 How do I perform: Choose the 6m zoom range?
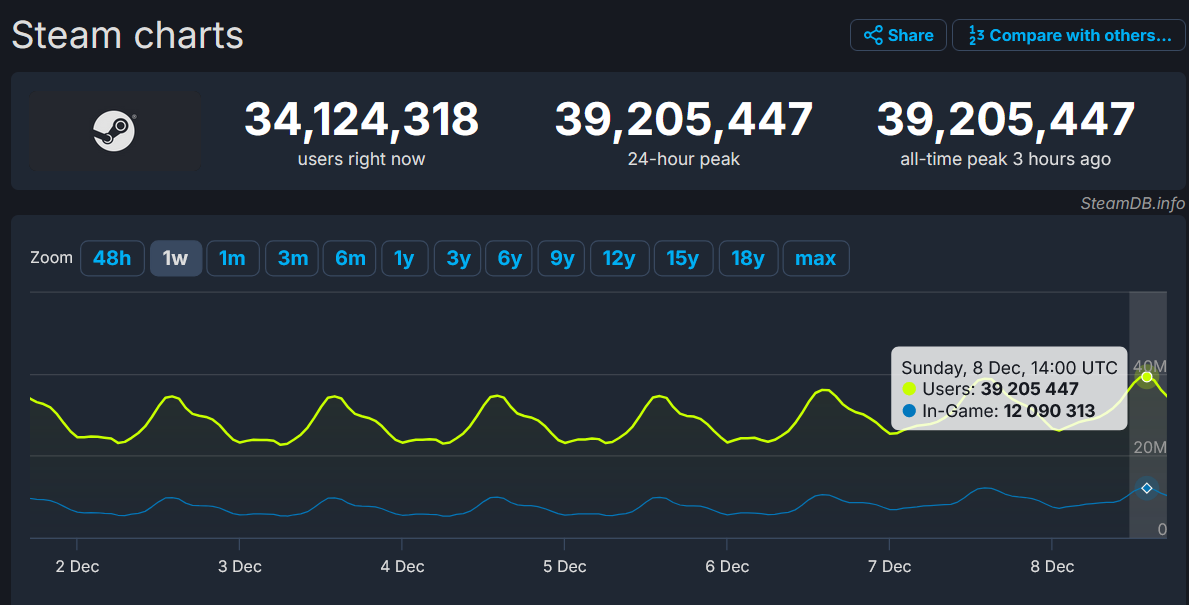pyautogui.click(x=350, y=259)
